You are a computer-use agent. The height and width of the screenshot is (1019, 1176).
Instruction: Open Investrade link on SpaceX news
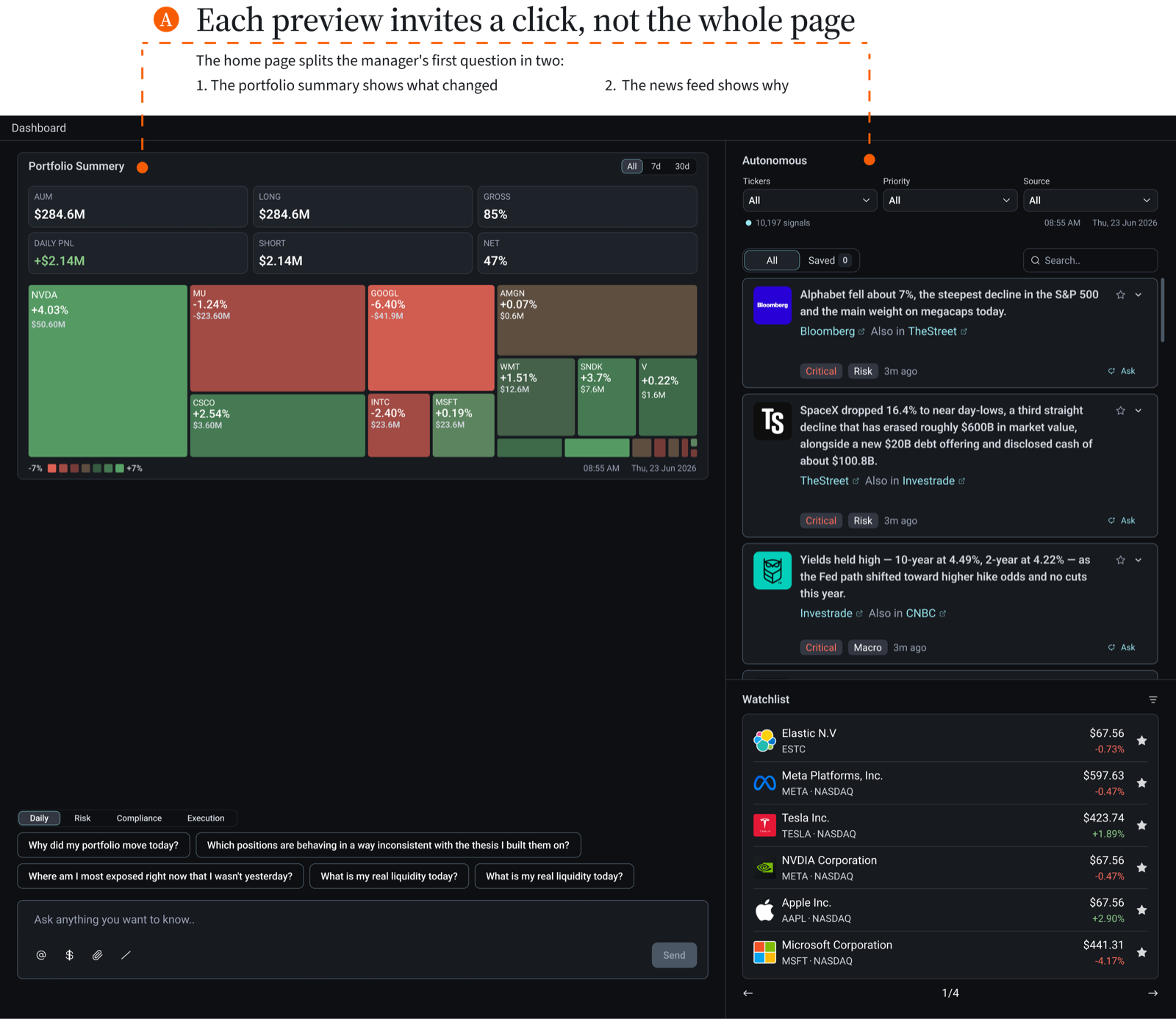(x=933, y=480)
